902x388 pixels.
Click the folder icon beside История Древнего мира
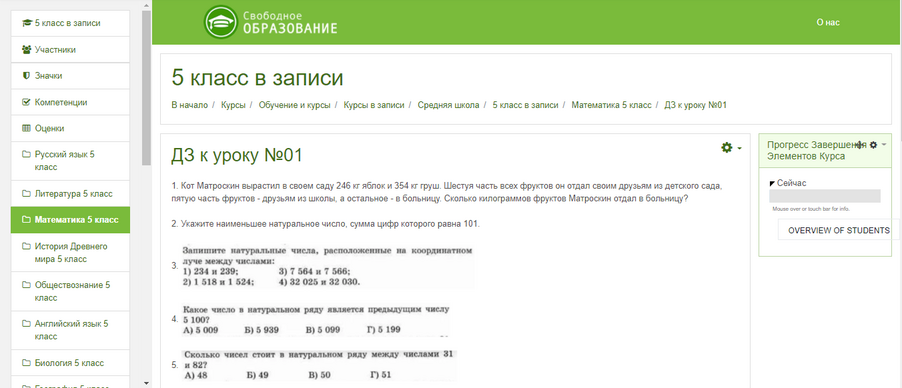pyautogui.click(x=26, y=246)
